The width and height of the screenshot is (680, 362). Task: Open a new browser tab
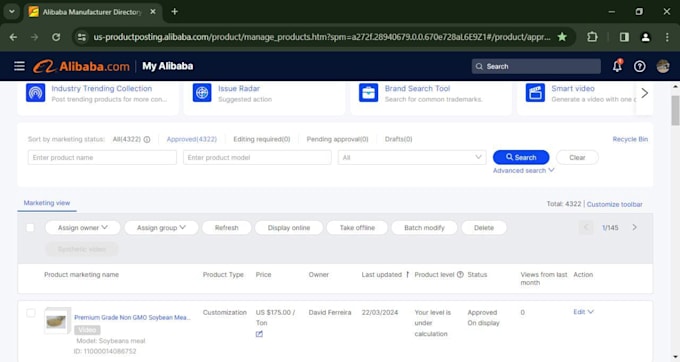[x=175, y=12]
